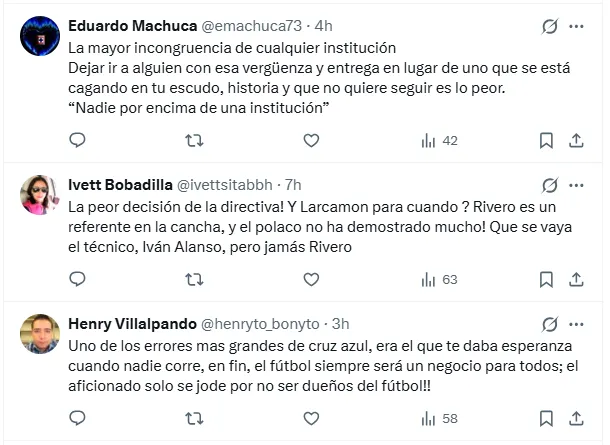This screenshot has height=445, width=610.
Task: Reply to Ivett Bobadilla's tweet
Action: (x=77, y=280)
